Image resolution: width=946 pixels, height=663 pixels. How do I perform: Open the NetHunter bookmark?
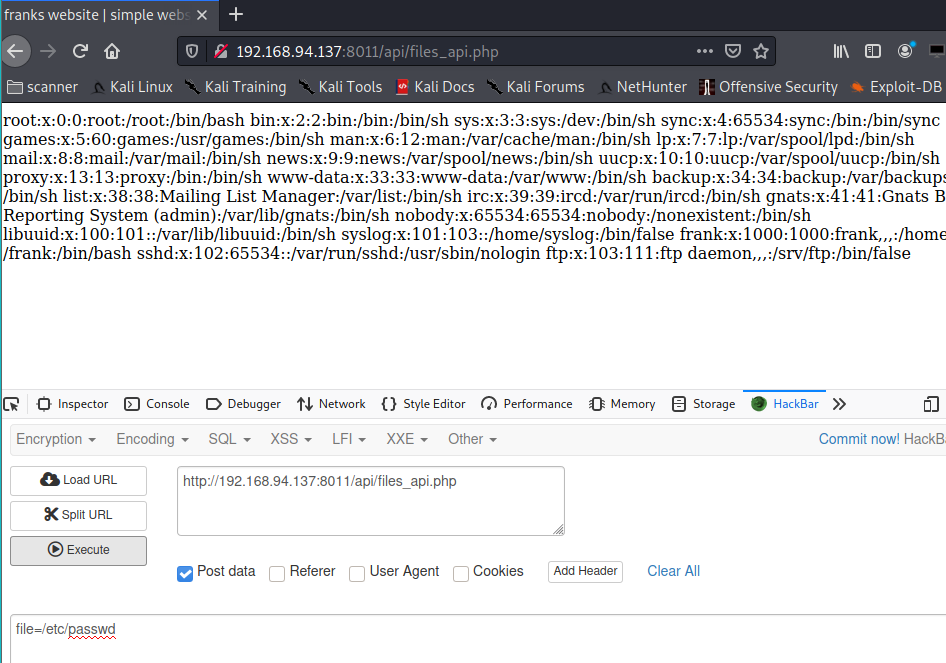pyautogui.click(x=643, y=87)
